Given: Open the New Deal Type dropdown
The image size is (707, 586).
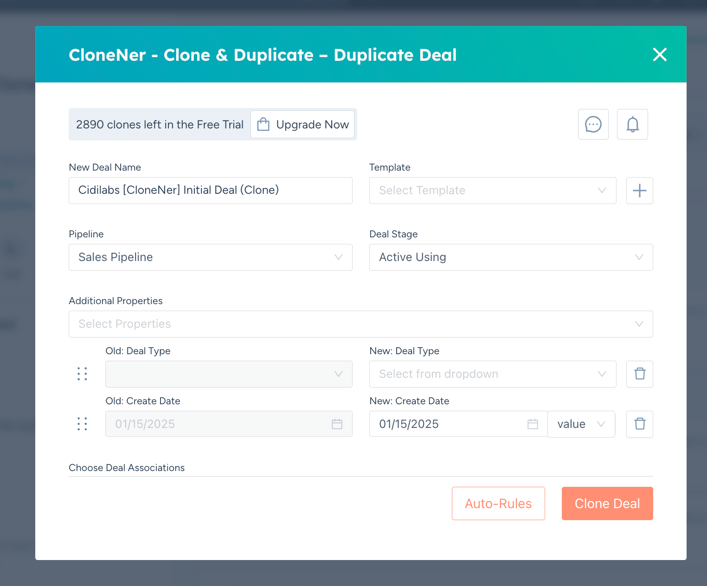Looking at the screenshot, I should pyautogui.click(x=492, y=374).
